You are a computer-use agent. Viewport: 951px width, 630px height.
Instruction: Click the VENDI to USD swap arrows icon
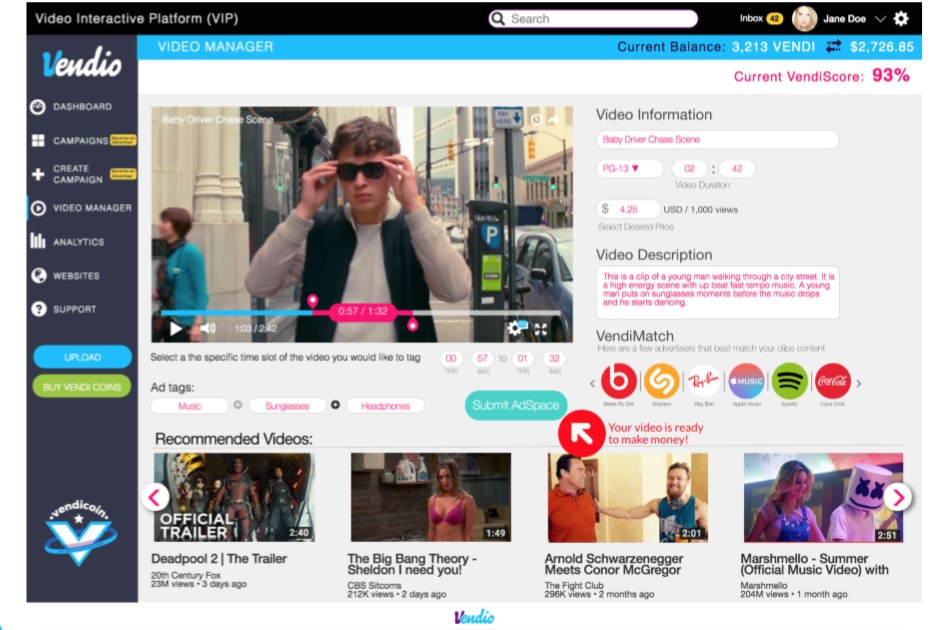[x=833, y=47]
